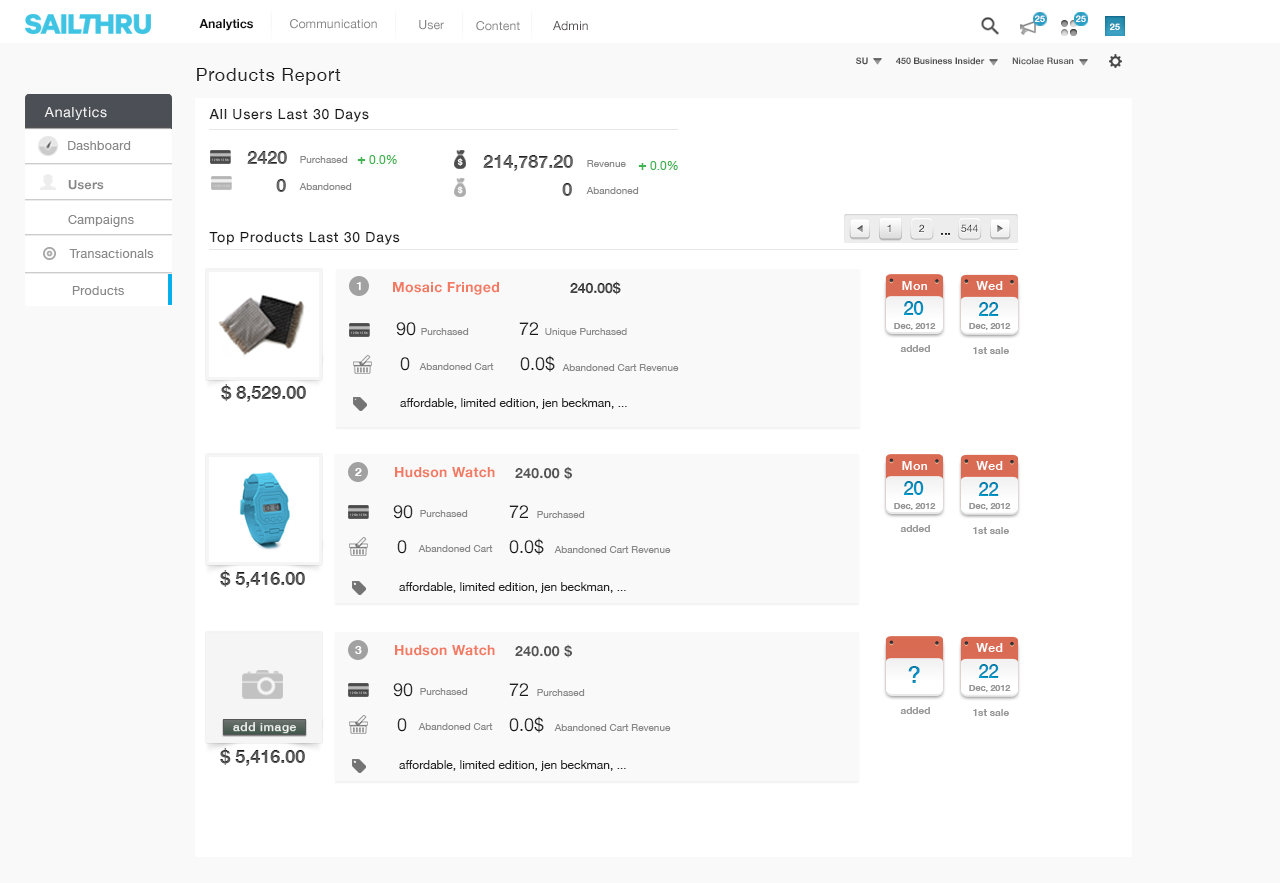Click the Mosaic Fringed product thumbnail
This screenshot has width=1280, height=883.
pos(264,324)
